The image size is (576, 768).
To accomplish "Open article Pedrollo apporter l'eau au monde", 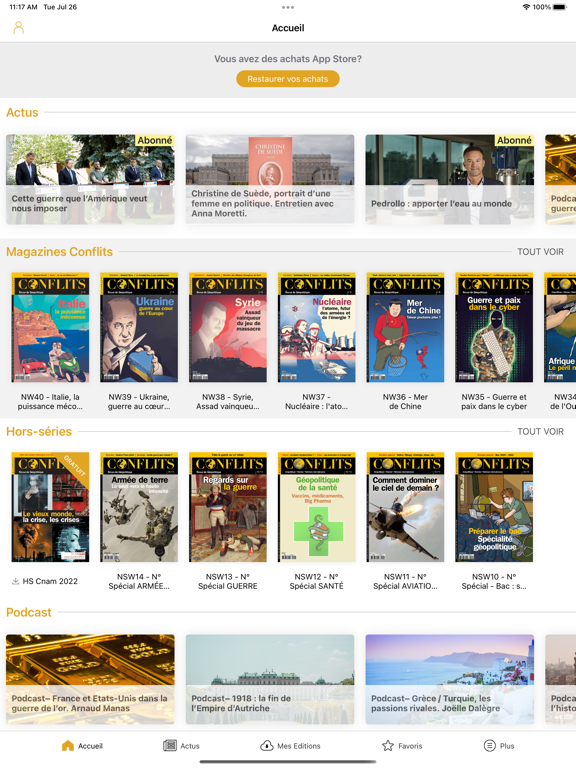I will 450,179.
